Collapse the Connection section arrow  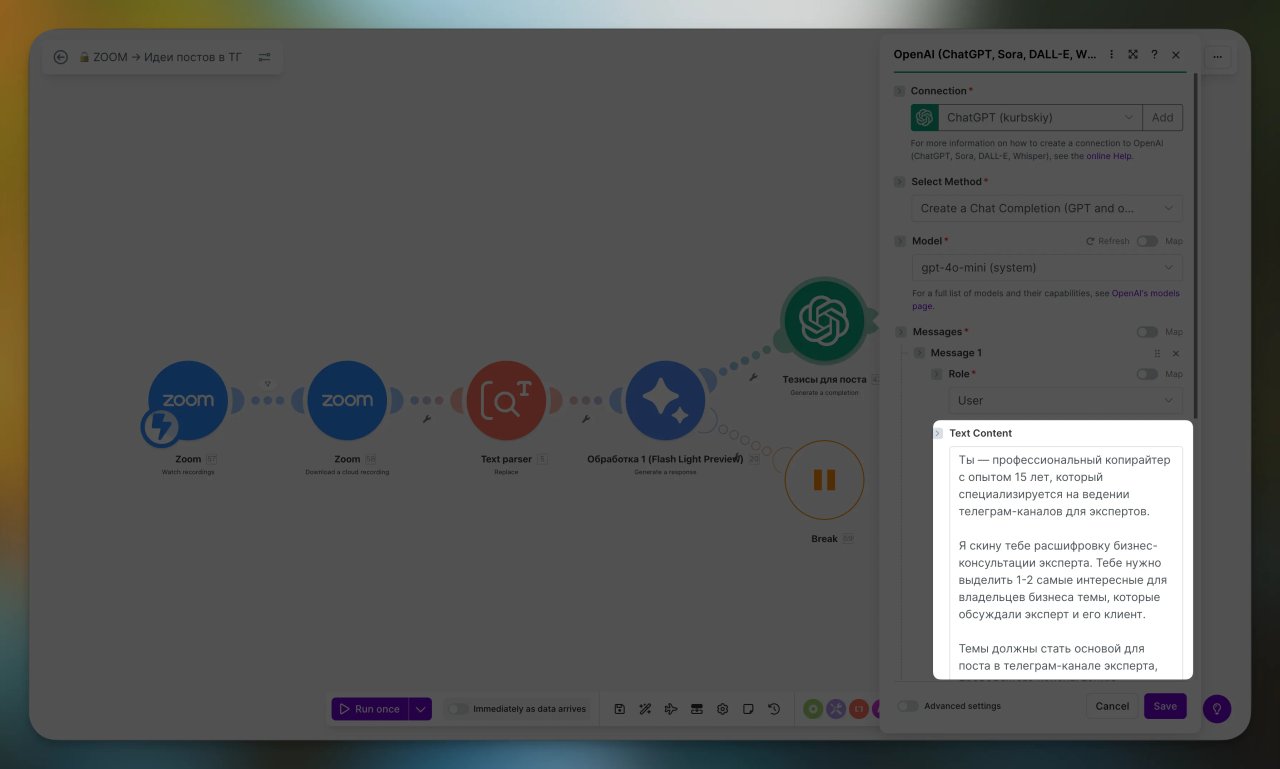[x=899, y=91]
